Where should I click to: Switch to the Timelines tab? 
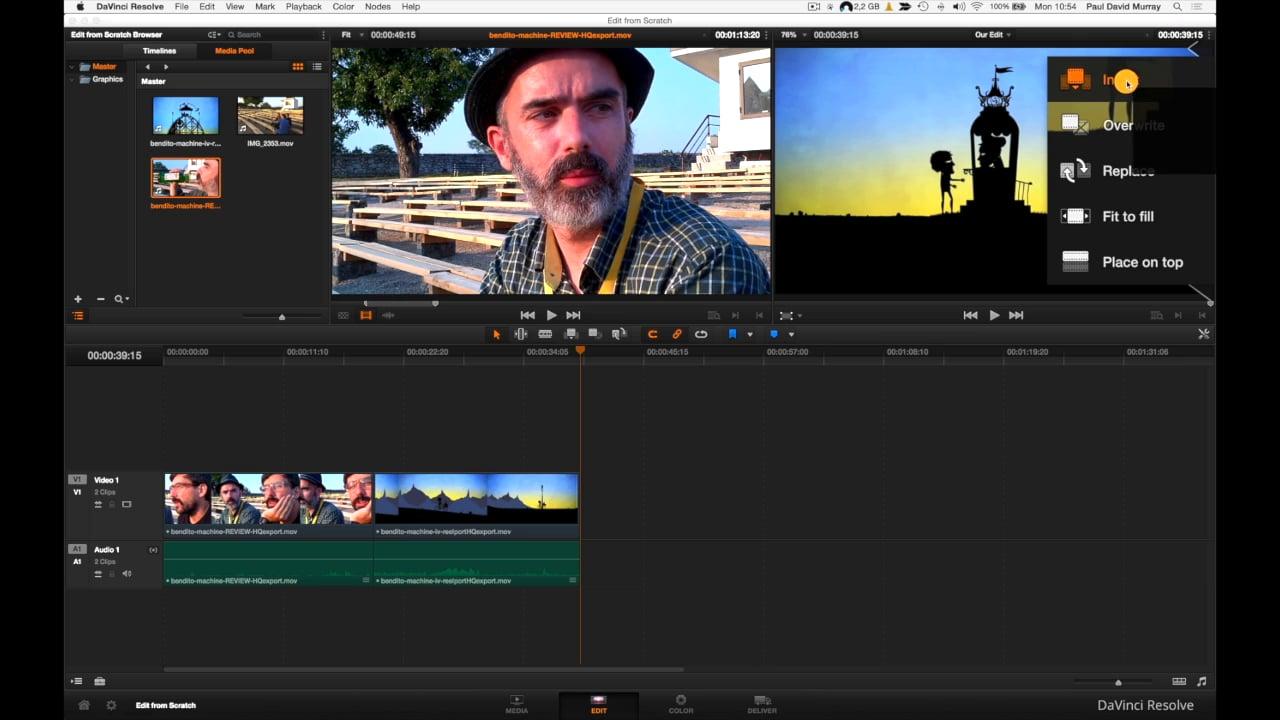click(159, 51)
